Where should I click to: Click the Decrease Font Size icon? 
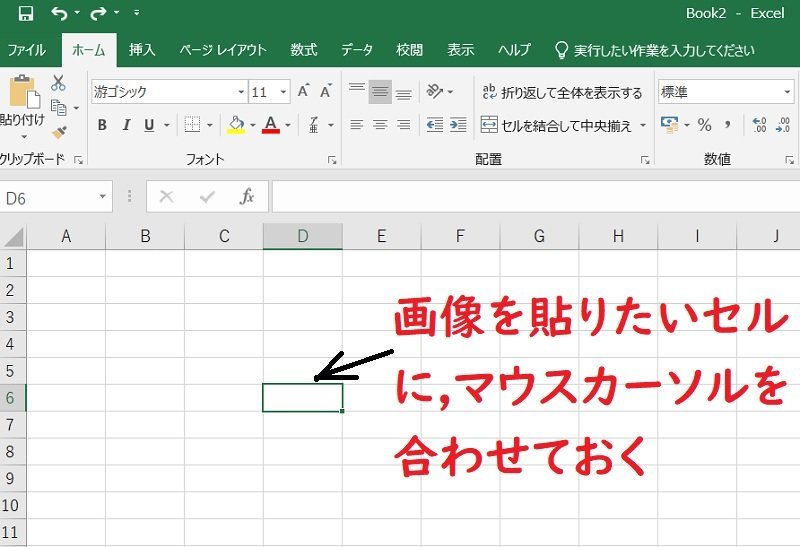pos(326,91)
